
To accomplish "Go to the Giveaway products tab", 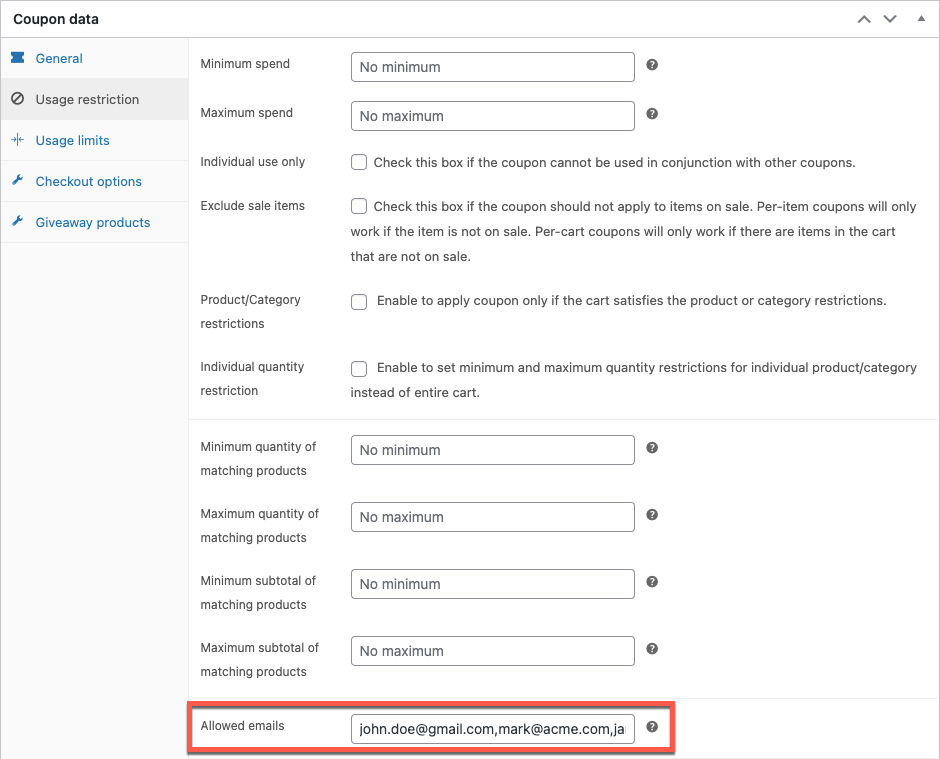I will (95, 222).
